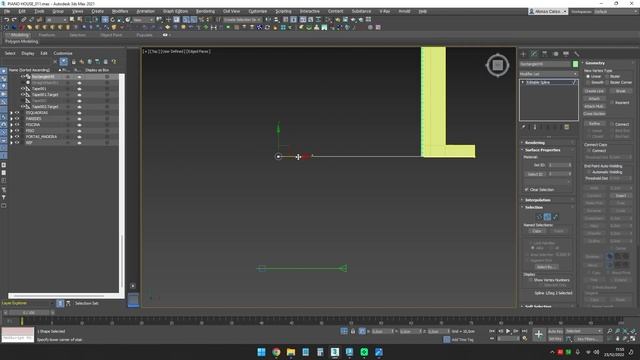The width and height of the screenshot is (640, 360).
Task: Switch to the Modeling ribbon tab
Action: click(x=20, y=35)
